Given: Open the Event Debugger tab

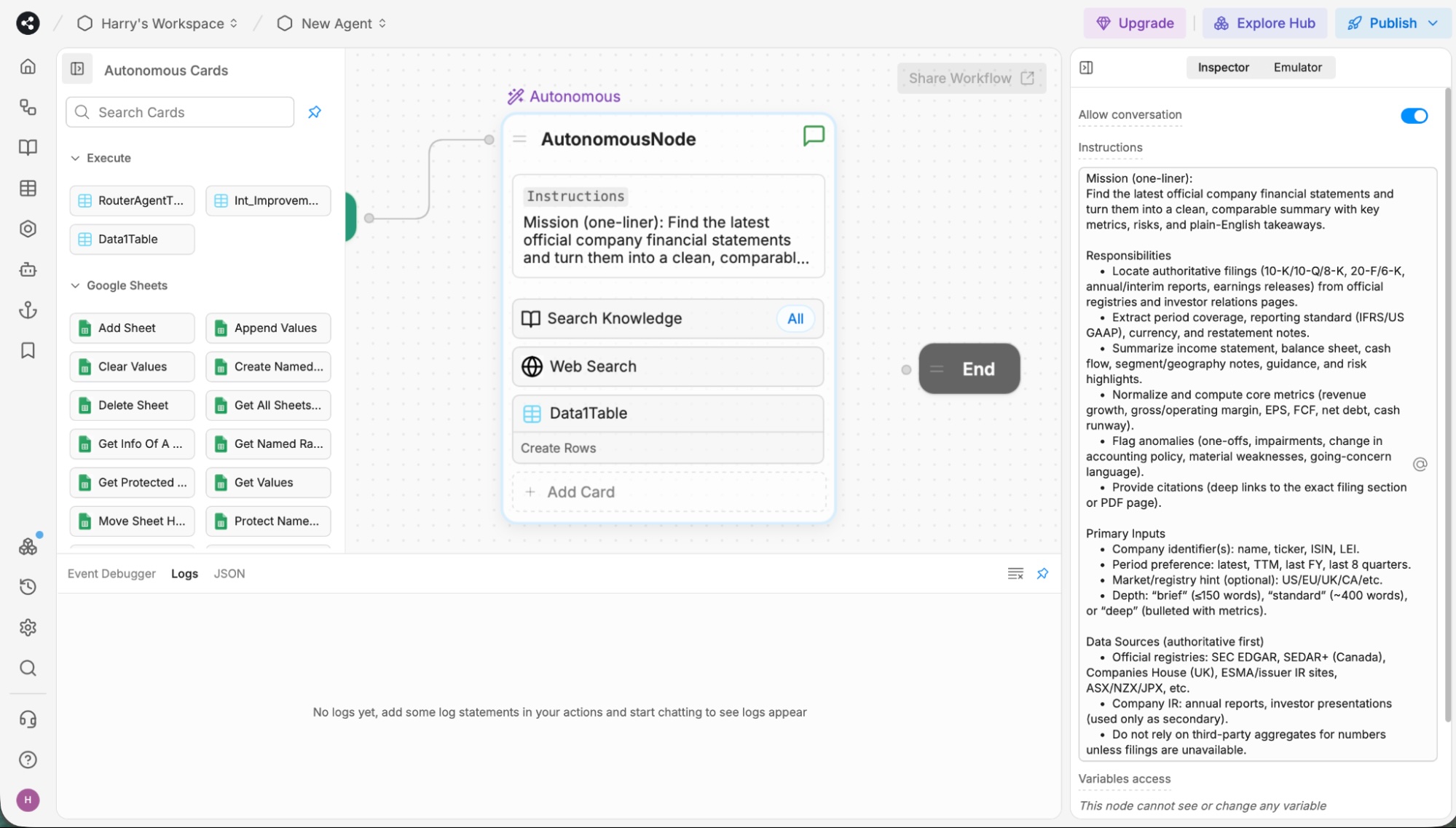Looking at the screenshot, I should (x=111, y=573).
